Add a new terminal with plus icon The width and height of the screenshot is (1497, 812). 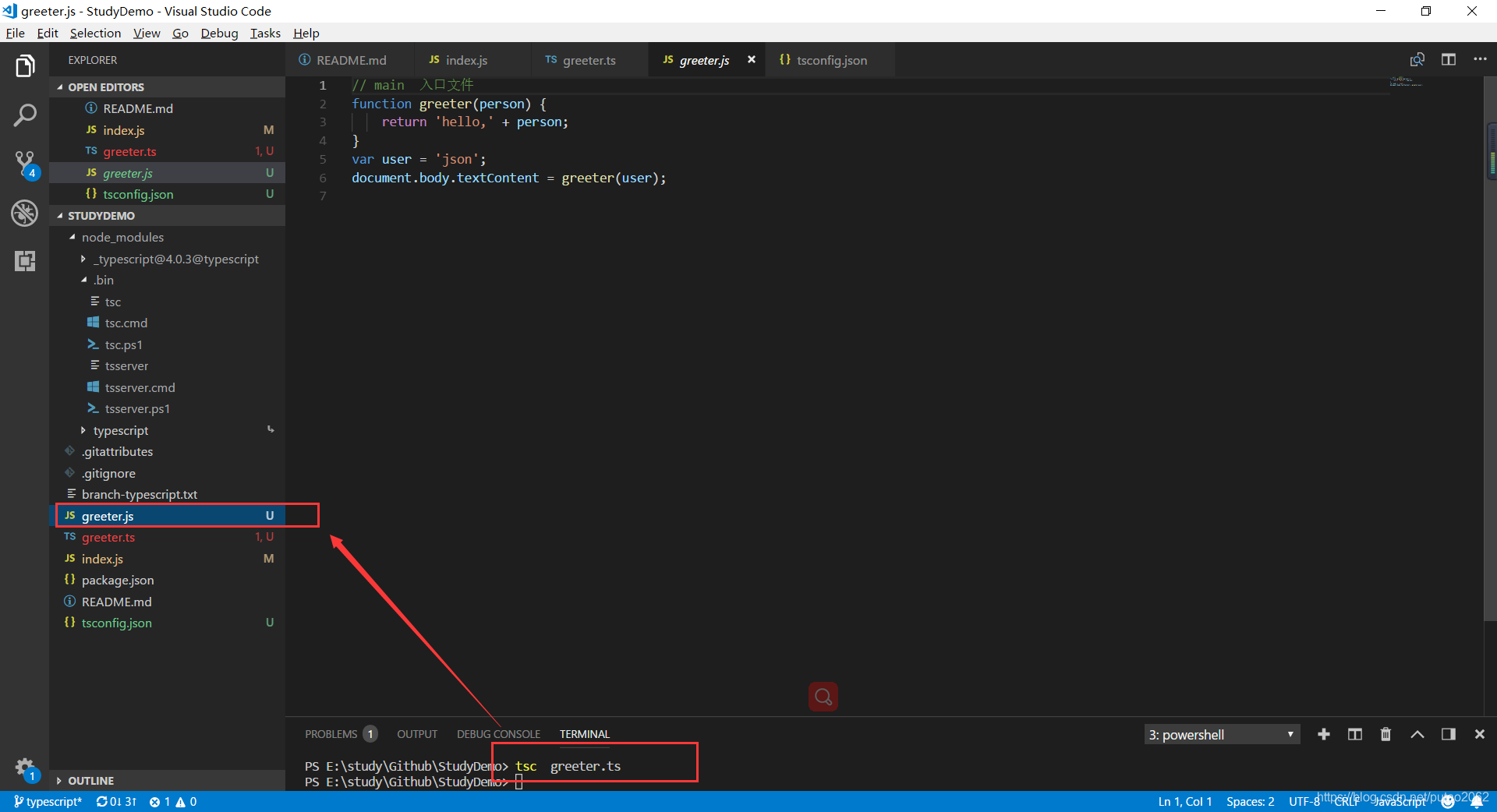point(1324,734)
